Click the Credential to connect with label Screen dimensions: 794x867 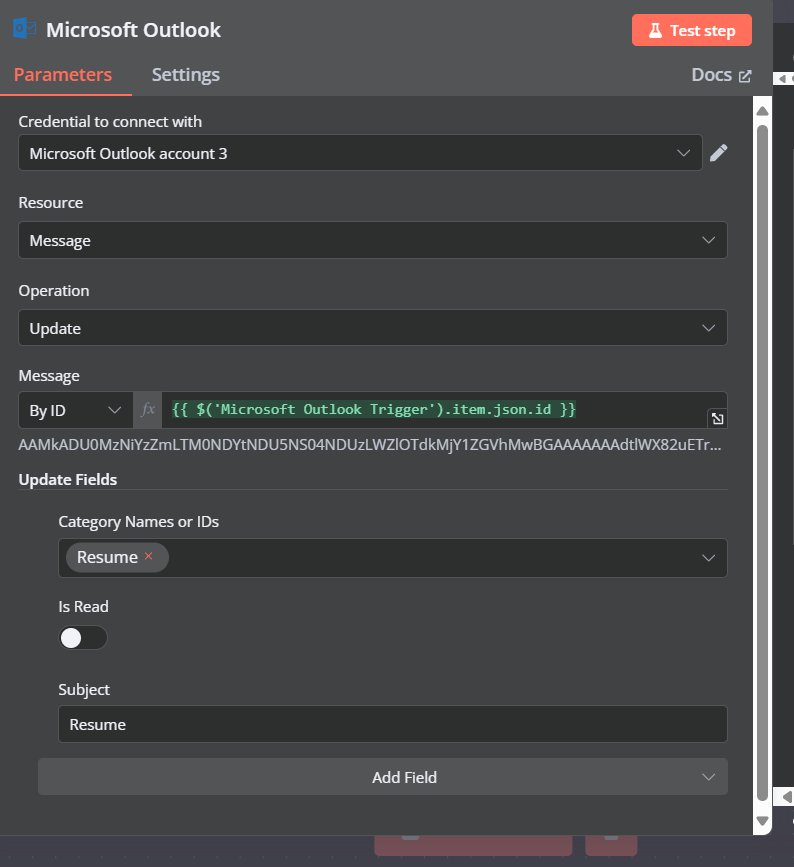point(110,121)
